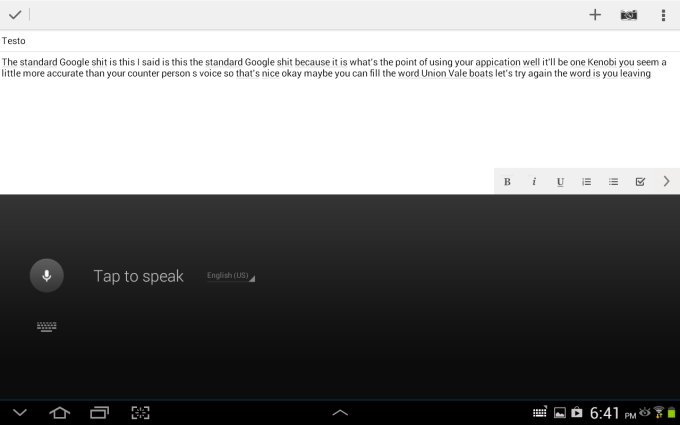Insert a numbered list

tap(587, 182)
